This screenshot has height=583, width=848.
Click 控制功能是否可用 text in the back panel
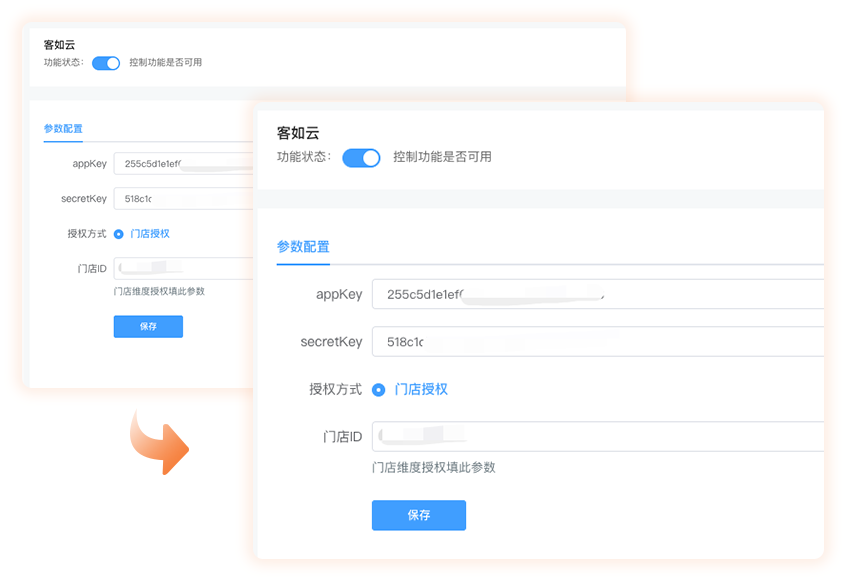coord(165,63)
